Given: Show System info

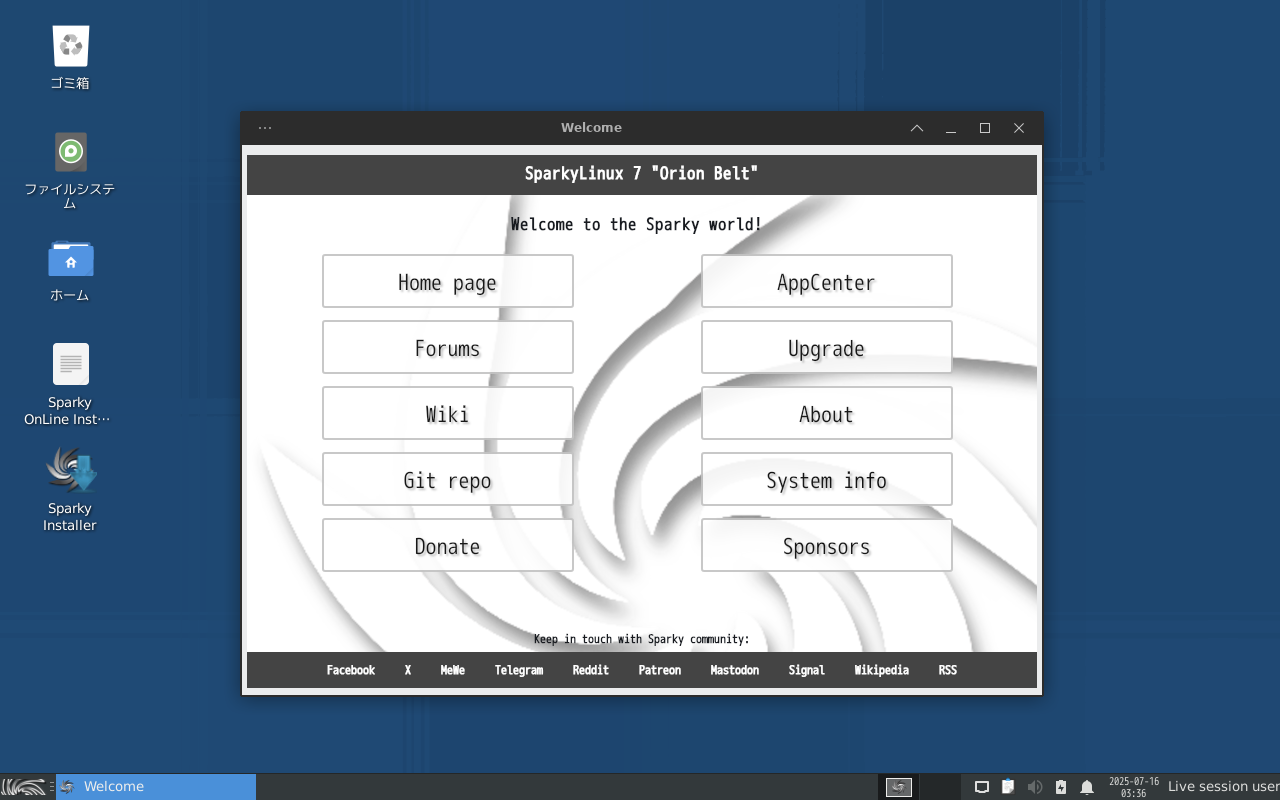Looking at the screenshot, I should coord(827,479).
